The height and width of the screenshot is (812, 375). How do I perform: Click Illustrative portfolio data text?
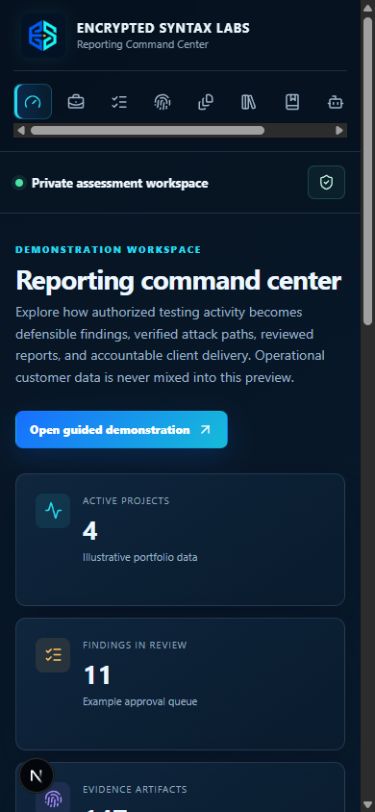tap(140, 558)
